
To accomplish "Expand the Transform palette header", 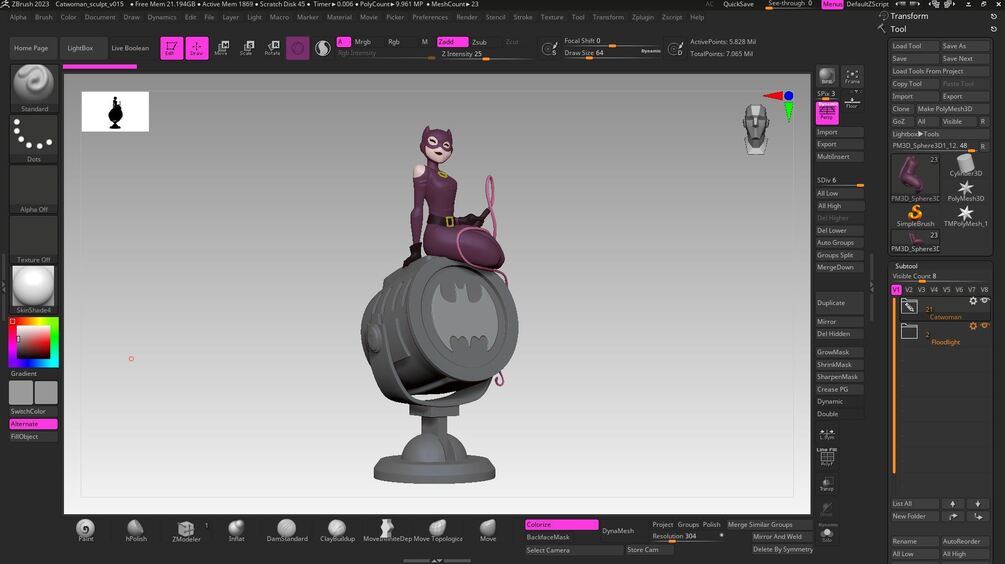I will pyautogui.click(x=908, y=16).
